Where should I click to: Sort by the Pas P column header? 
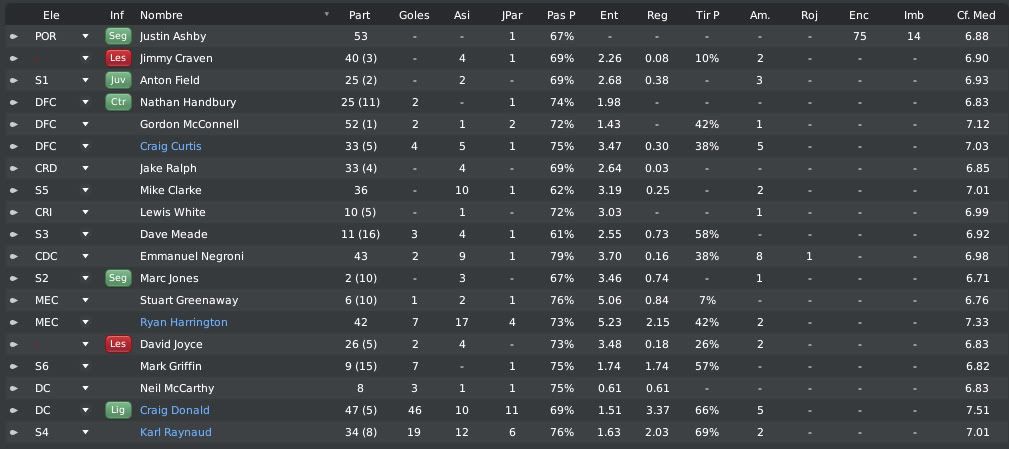coord(561,15)
